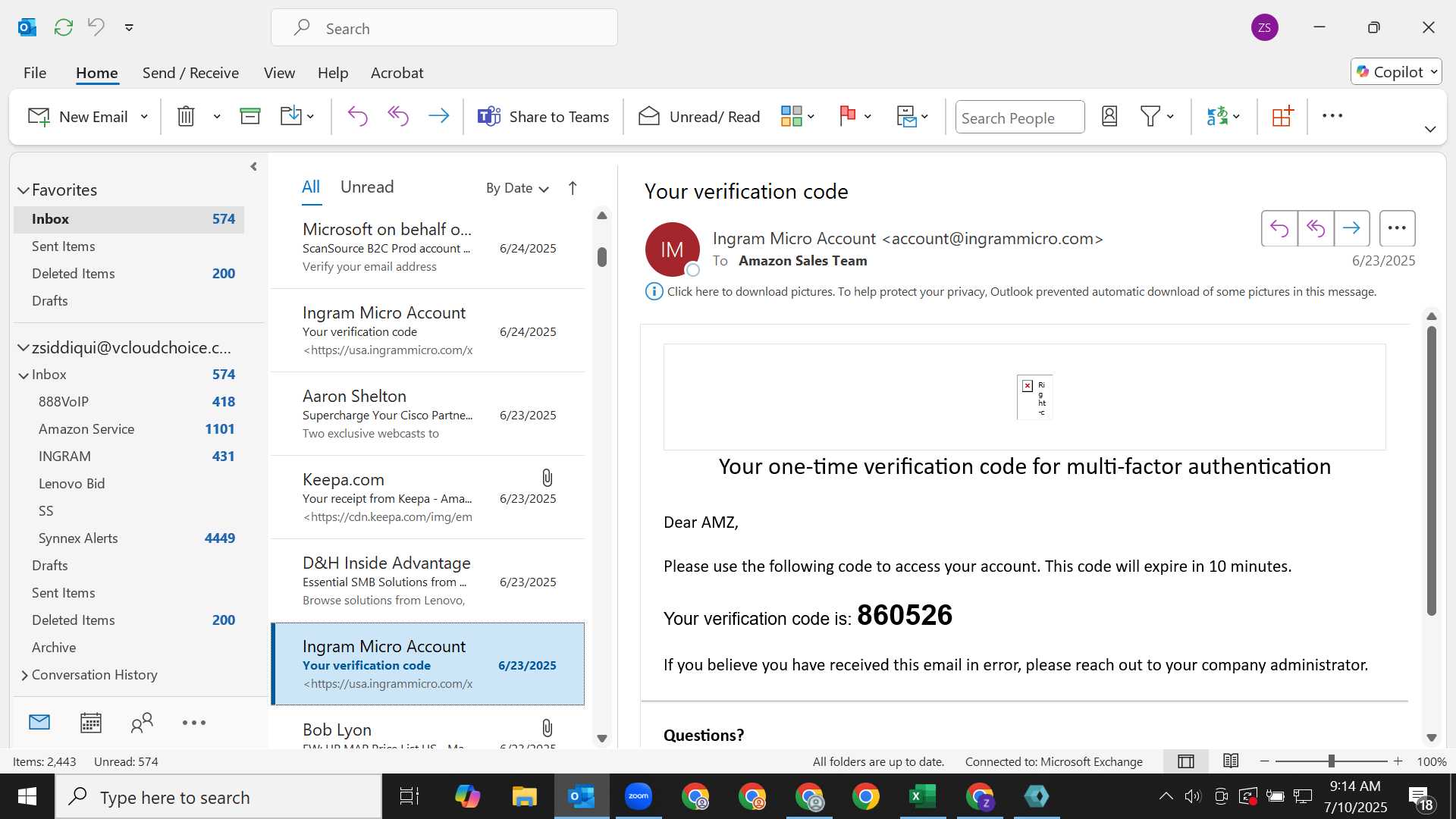This screenshot has width=1456, height=819.
Task: Click the Translate icon in ribbon
Action: click(1217, 116)
